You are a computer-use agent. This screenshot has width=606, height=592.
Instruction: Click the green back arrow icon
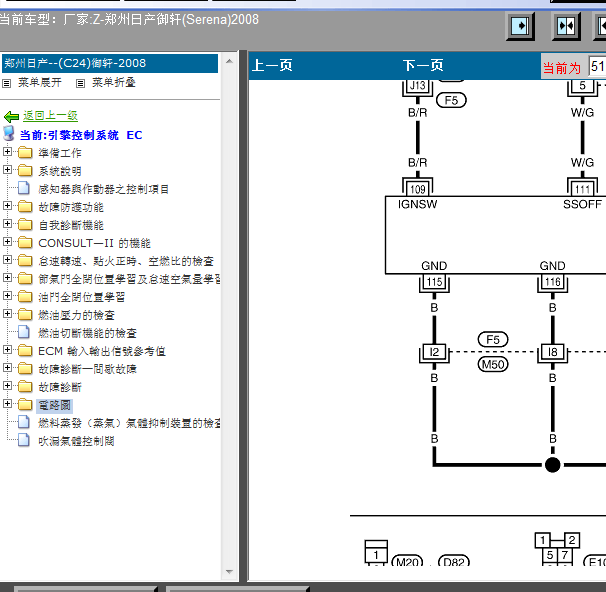point(11,116)
